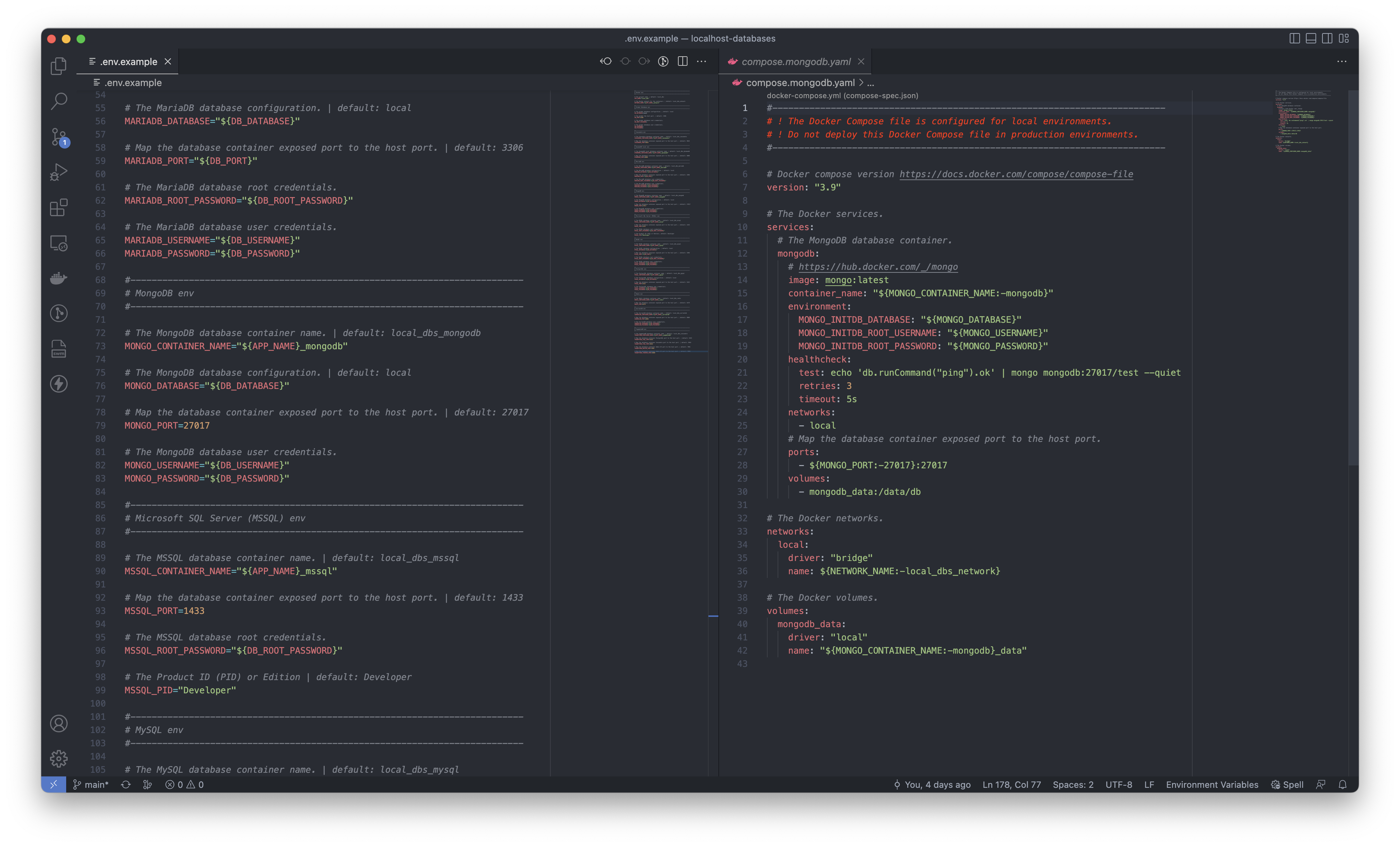
Task: Launch Thunder Client from the sidebar
Action: [58, 384]
